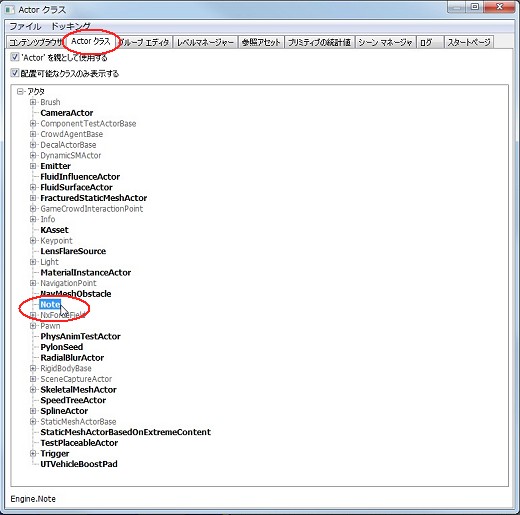Expand the Brush tree node
Screen dimensions: 520x515
pos(33,102)
